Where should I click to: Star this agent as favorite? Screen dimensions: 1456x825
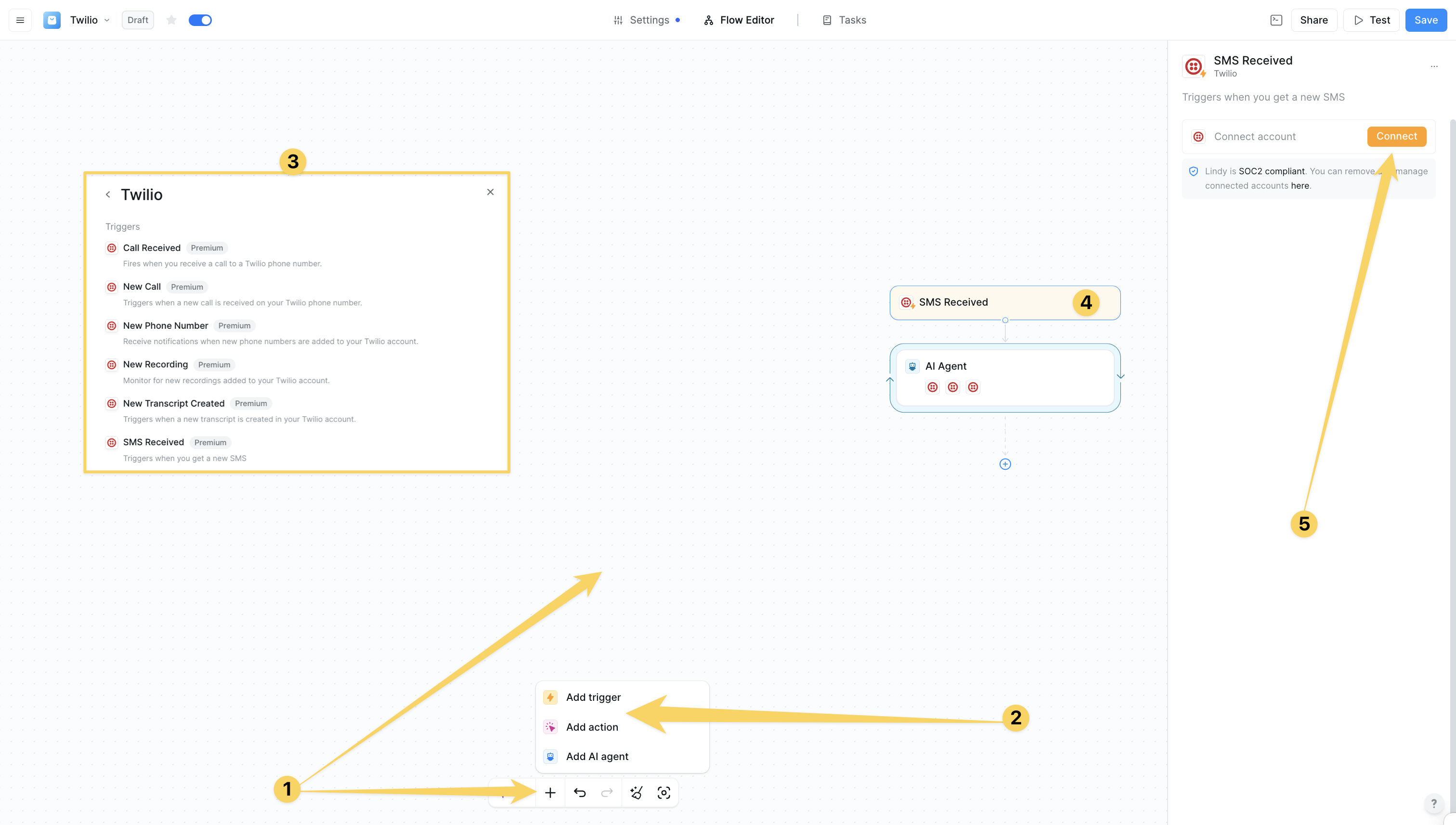click(x=171, y=20)
